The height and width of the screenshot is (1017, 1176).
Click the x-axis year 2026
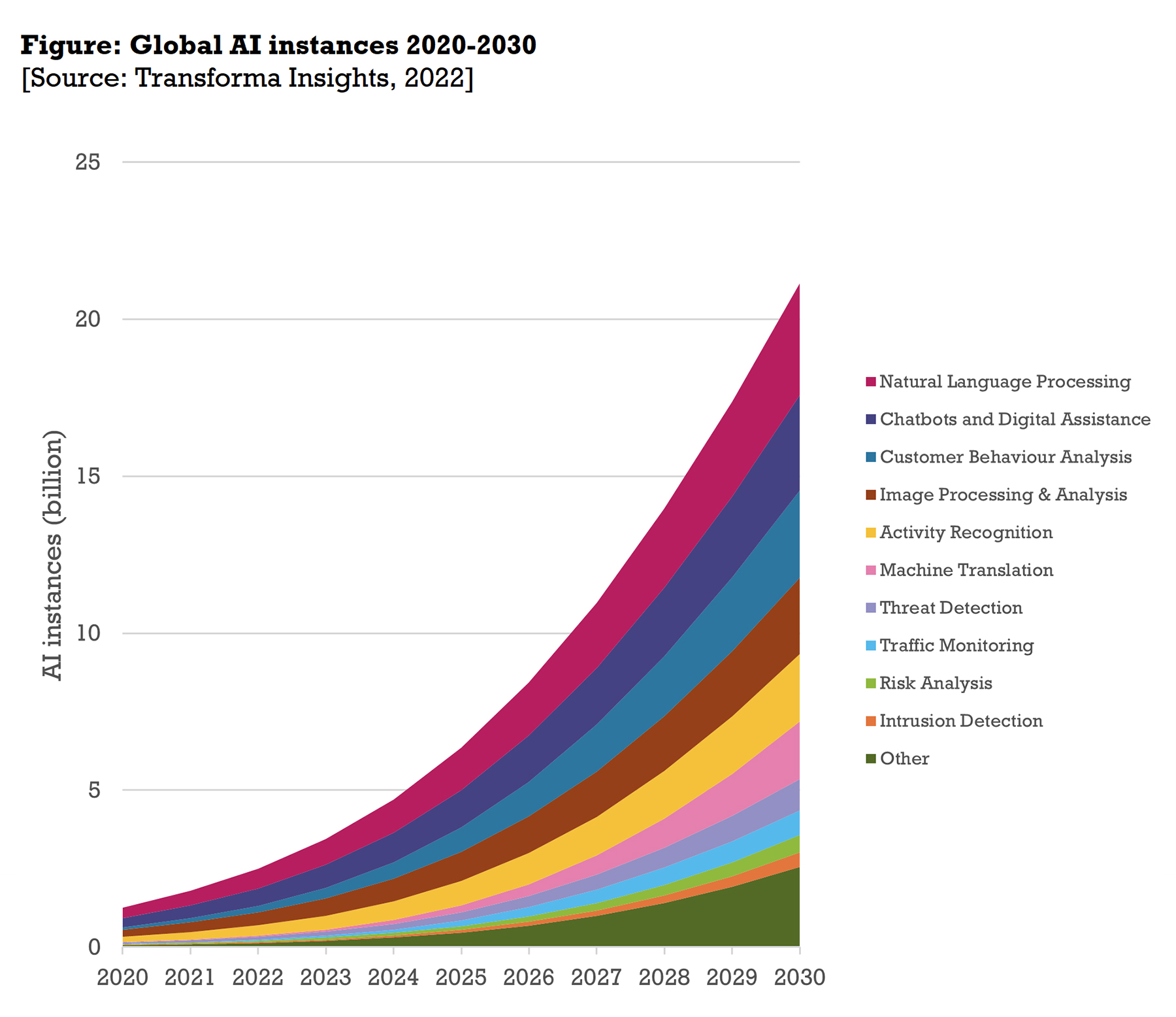click(x=529, y=978)
